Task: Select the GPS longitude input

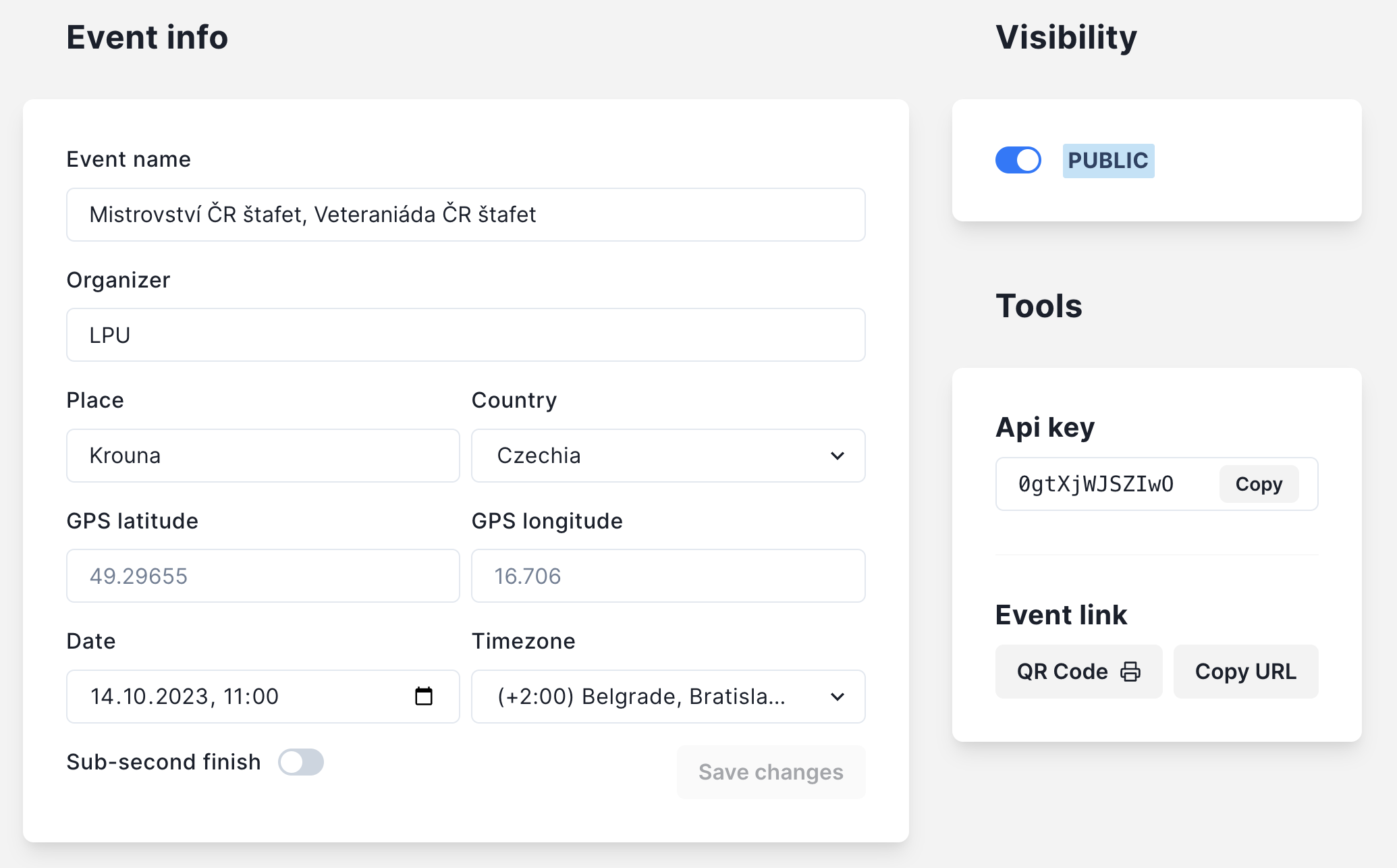Action: (x=667, y=576)
